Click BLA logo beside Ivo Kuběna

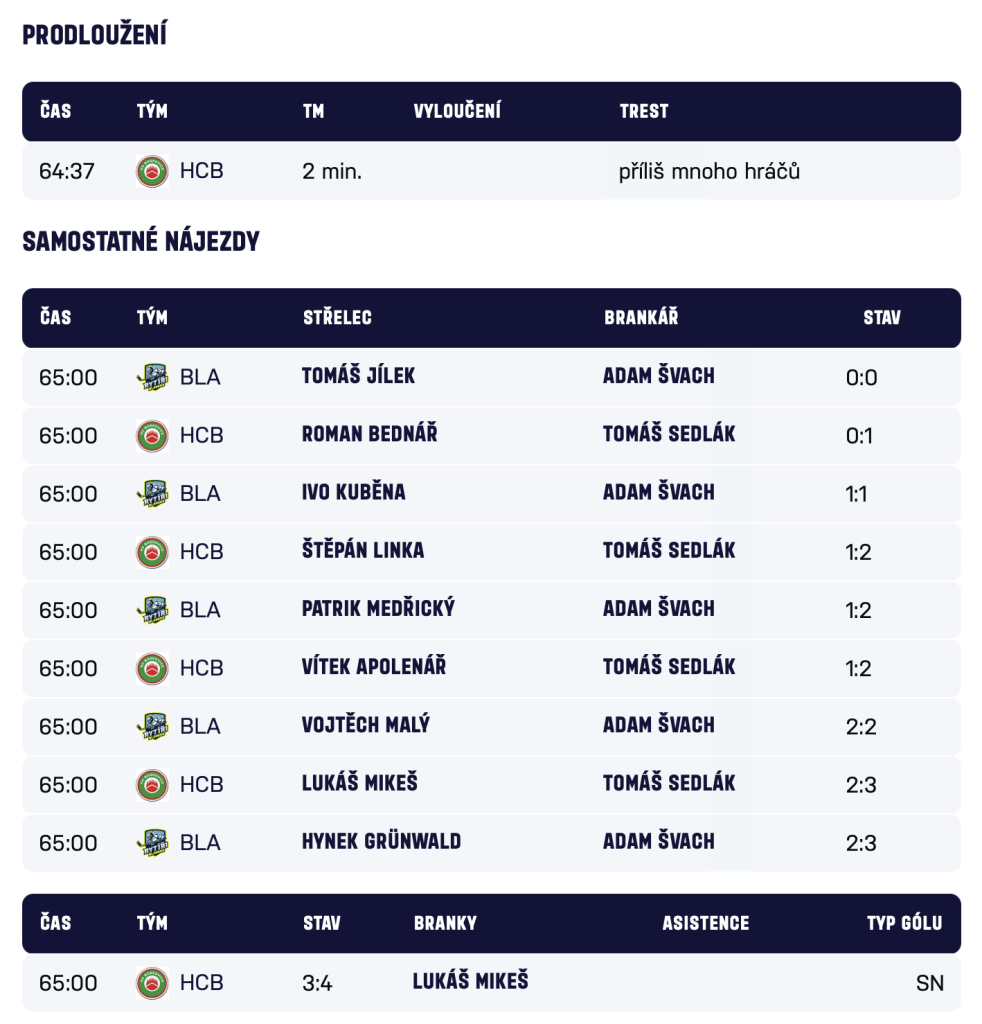152,493
